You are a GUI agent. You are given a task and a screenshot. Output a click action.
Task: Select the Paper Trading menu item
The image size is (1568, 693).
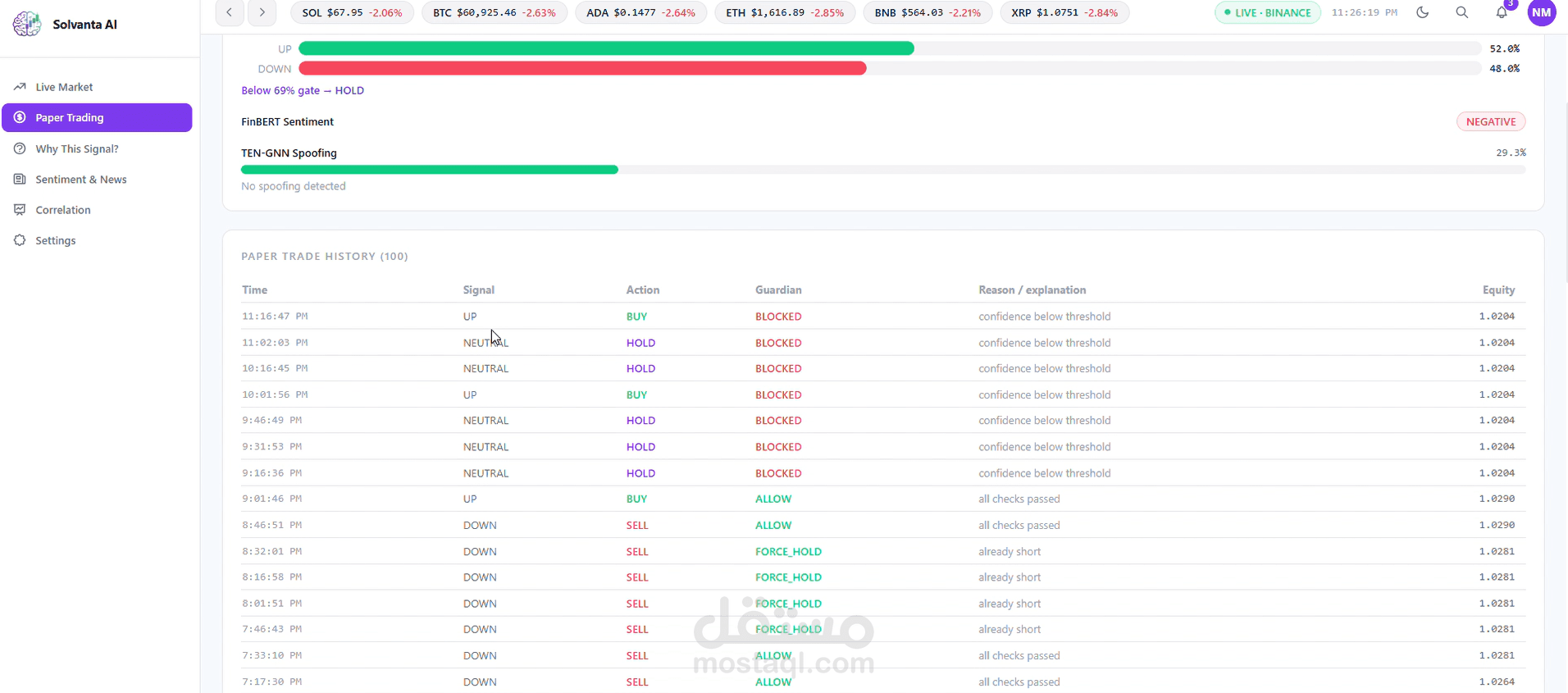[97, 117]
